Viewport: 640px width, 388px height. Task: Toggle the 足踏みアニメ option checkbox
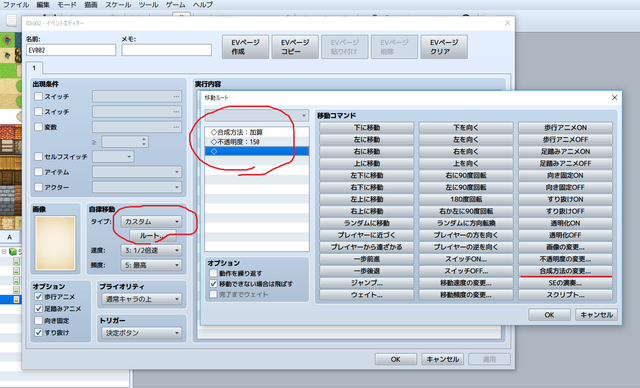[x=38, y=308]
